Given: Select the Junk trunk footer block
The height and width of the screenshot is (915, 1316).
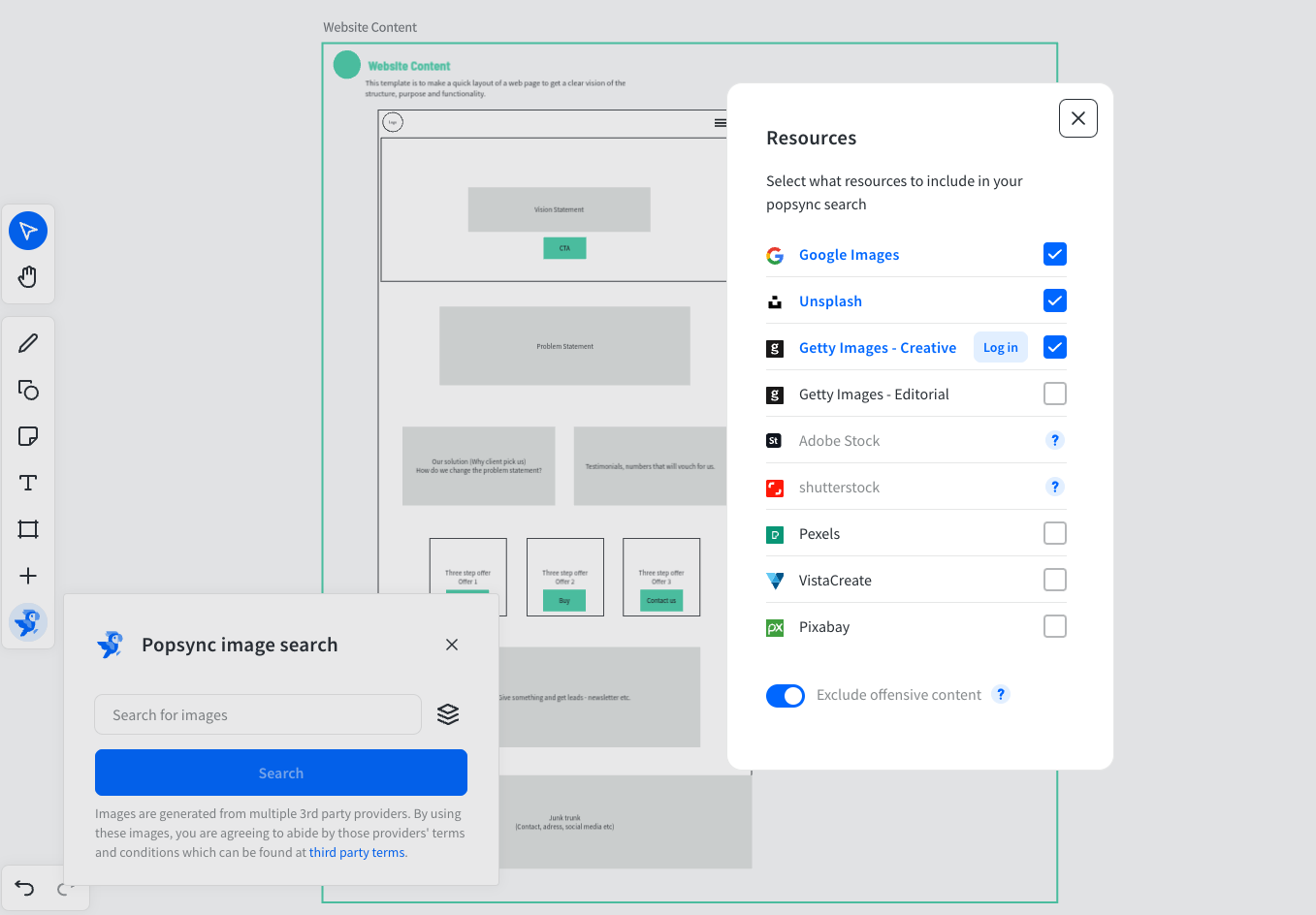Looking at the screenshot, I should pyautogui.click(x=626, y=822).
